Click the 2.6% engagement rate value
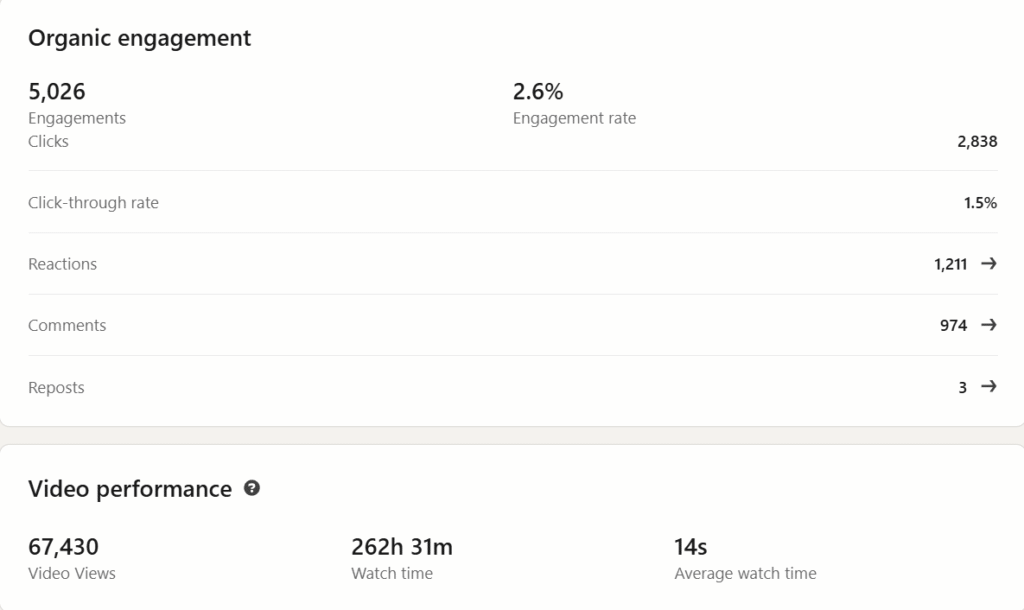Viewport: 1024px width, 610px height. pos(538,91)
